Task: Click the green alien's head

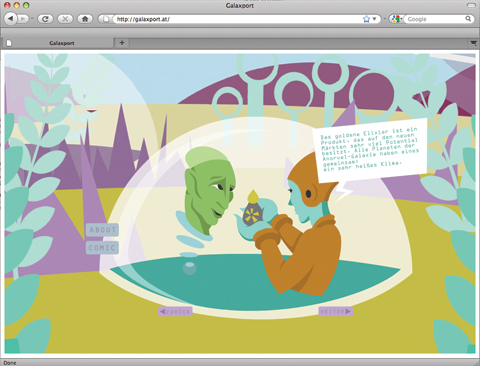Action: pyautogui.click(x=209, y=190)
